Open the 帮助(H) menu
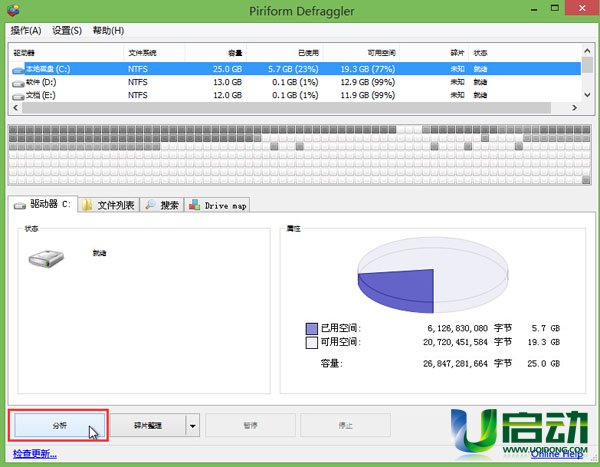 click(108, 31)
